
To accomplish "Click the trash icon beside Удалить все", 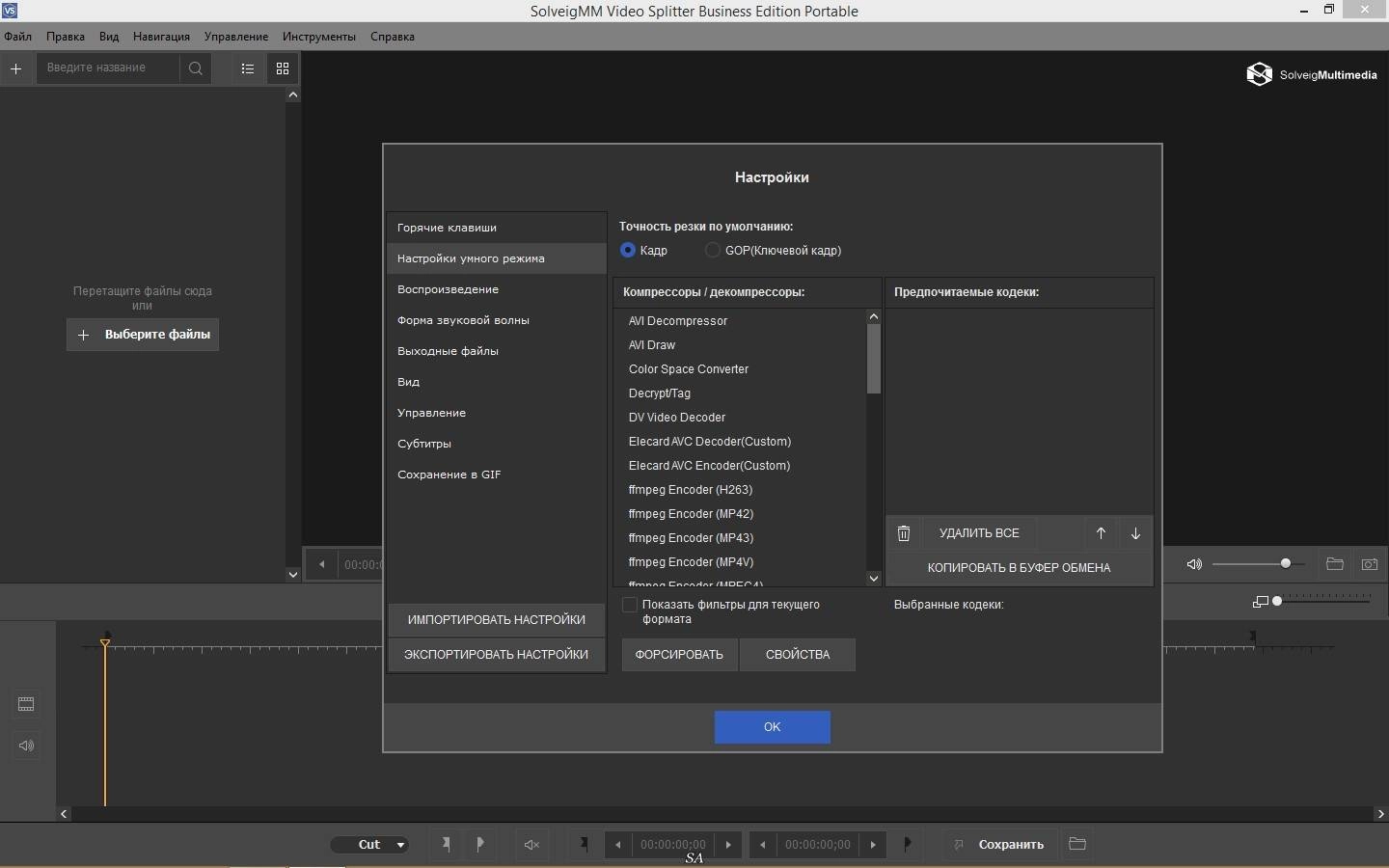I will point(904,533).
